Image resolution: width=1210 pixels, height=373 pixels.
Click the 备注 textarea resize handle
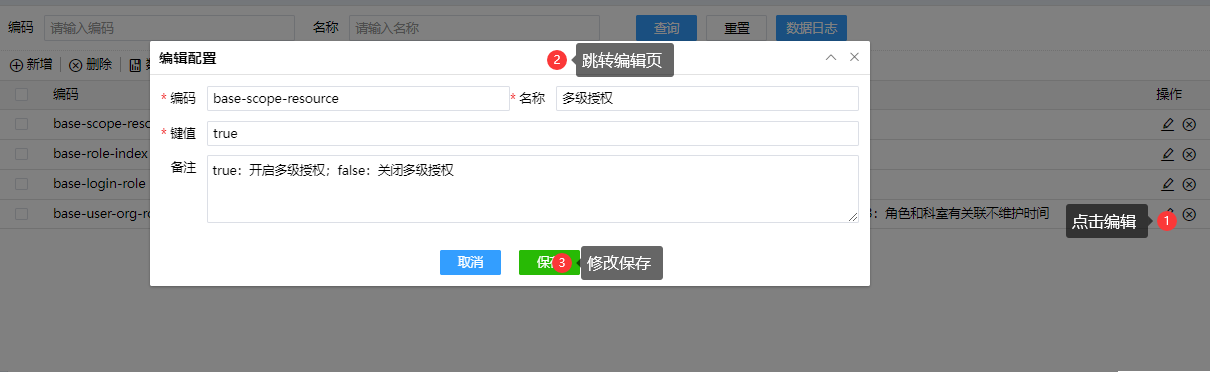click(x=853, y=217)
